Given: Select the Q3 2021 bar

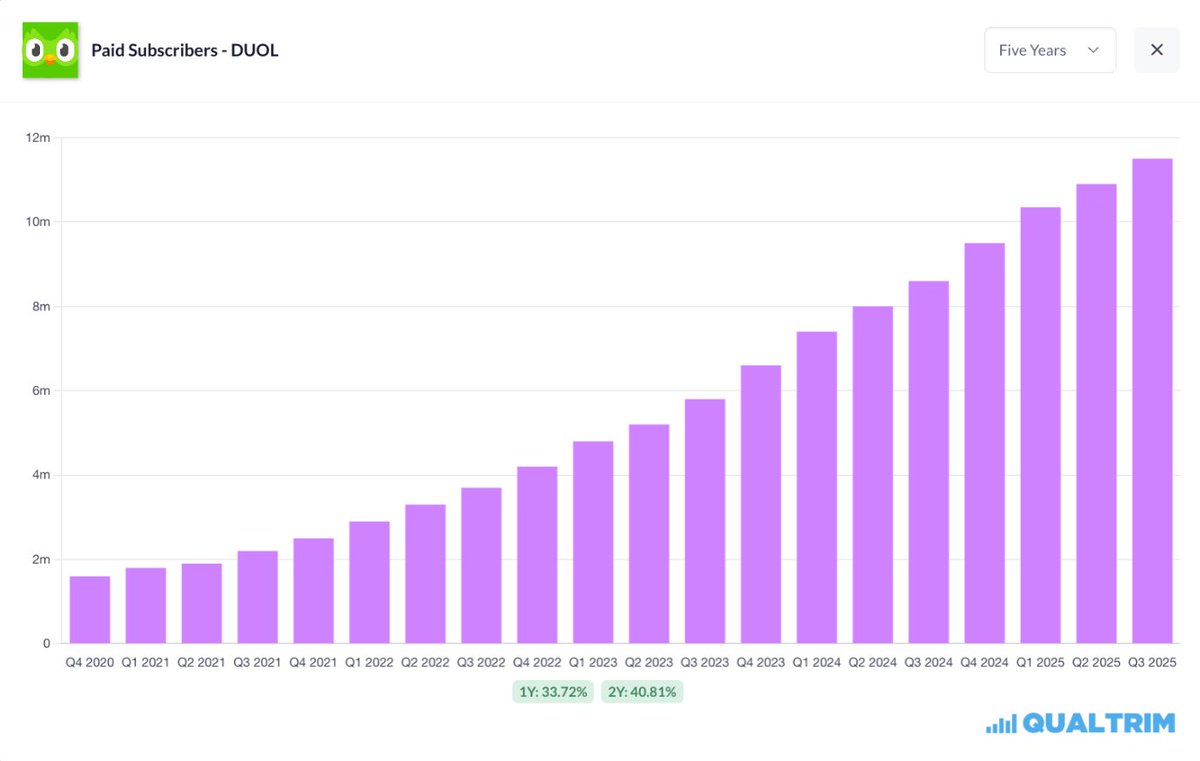Looking at the screenshot, I should click(x=258, y=597).
